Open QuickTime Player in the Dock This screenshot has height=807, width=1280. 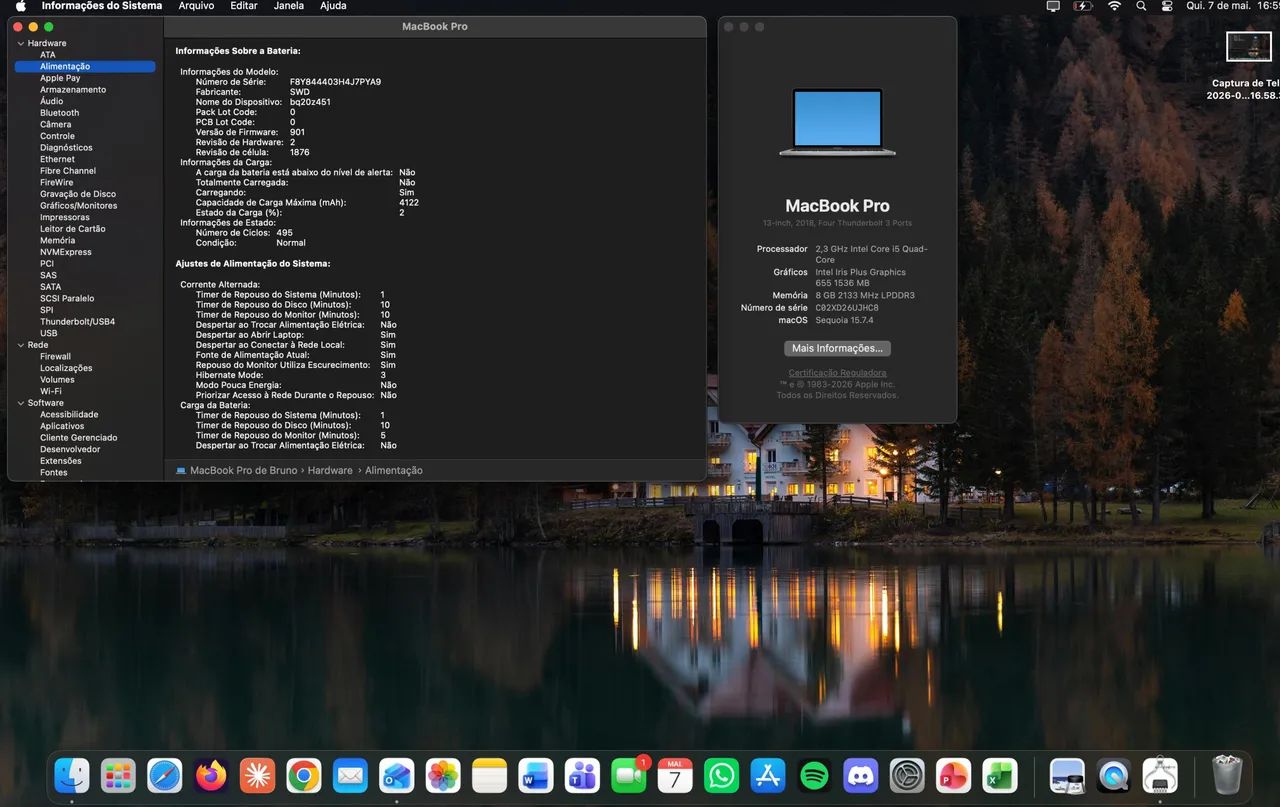pos(1113,776)
